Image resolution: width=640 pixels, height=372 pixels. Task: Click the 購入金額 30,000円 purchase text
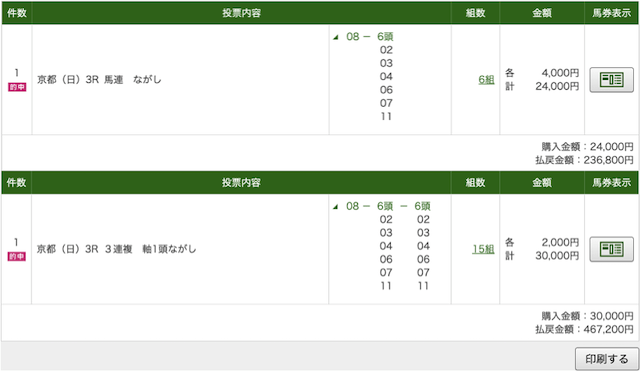[587, 316]
